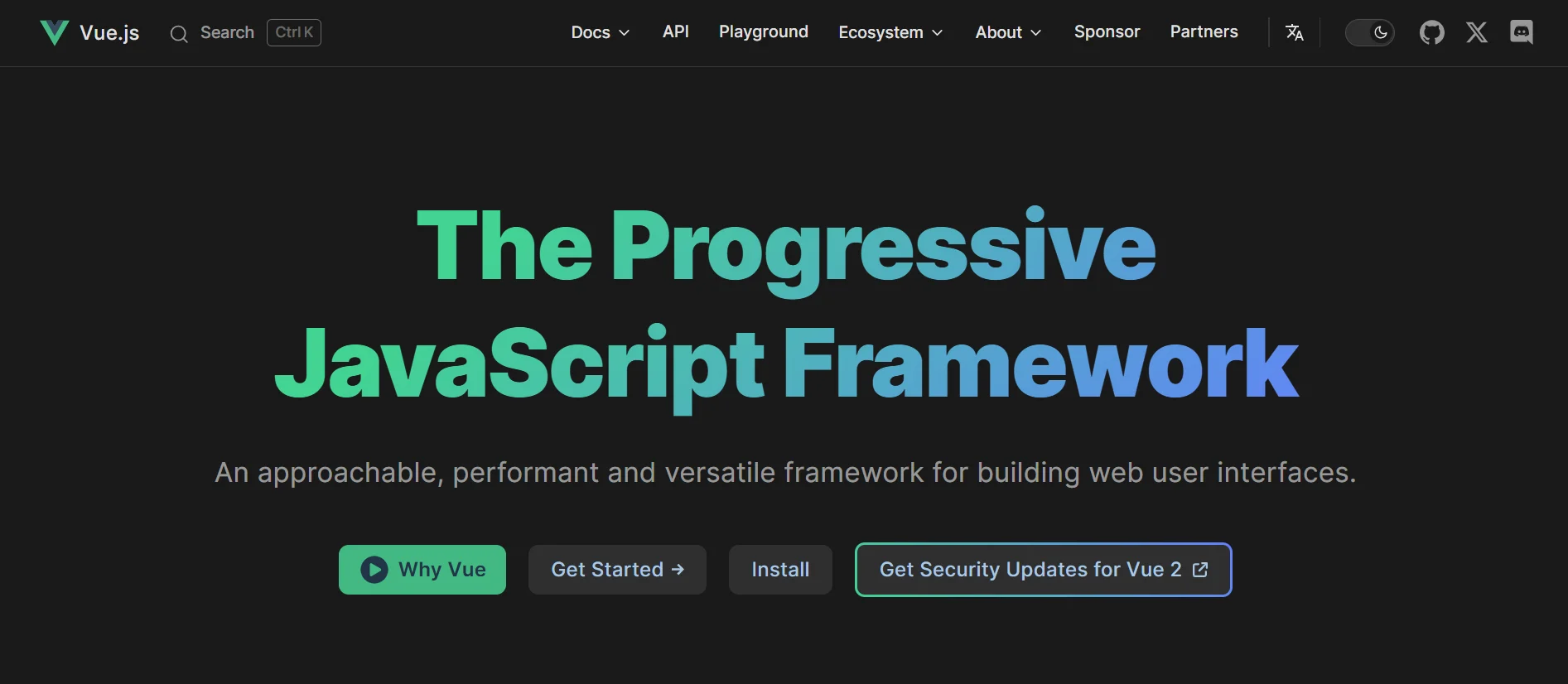
Task: Click the play icon in Why Vue
Action: (374, 570)
